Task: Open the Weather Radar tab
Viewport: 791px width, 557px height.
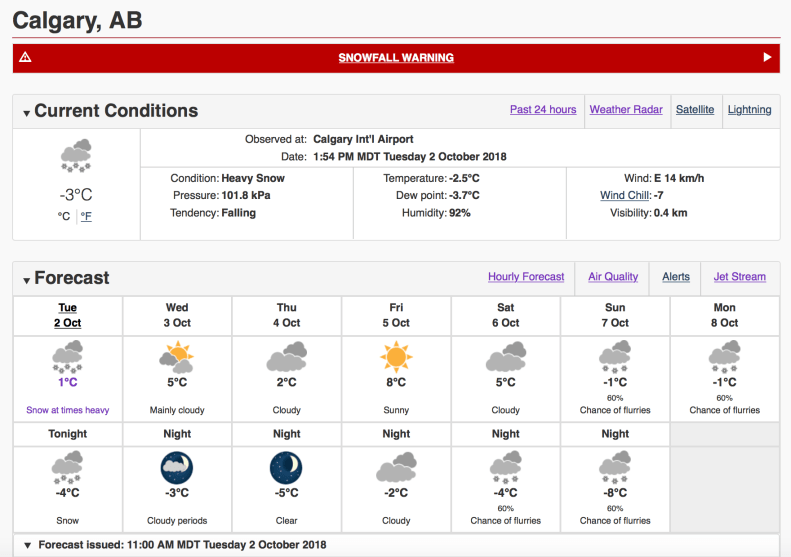Action: pos(626,110)
